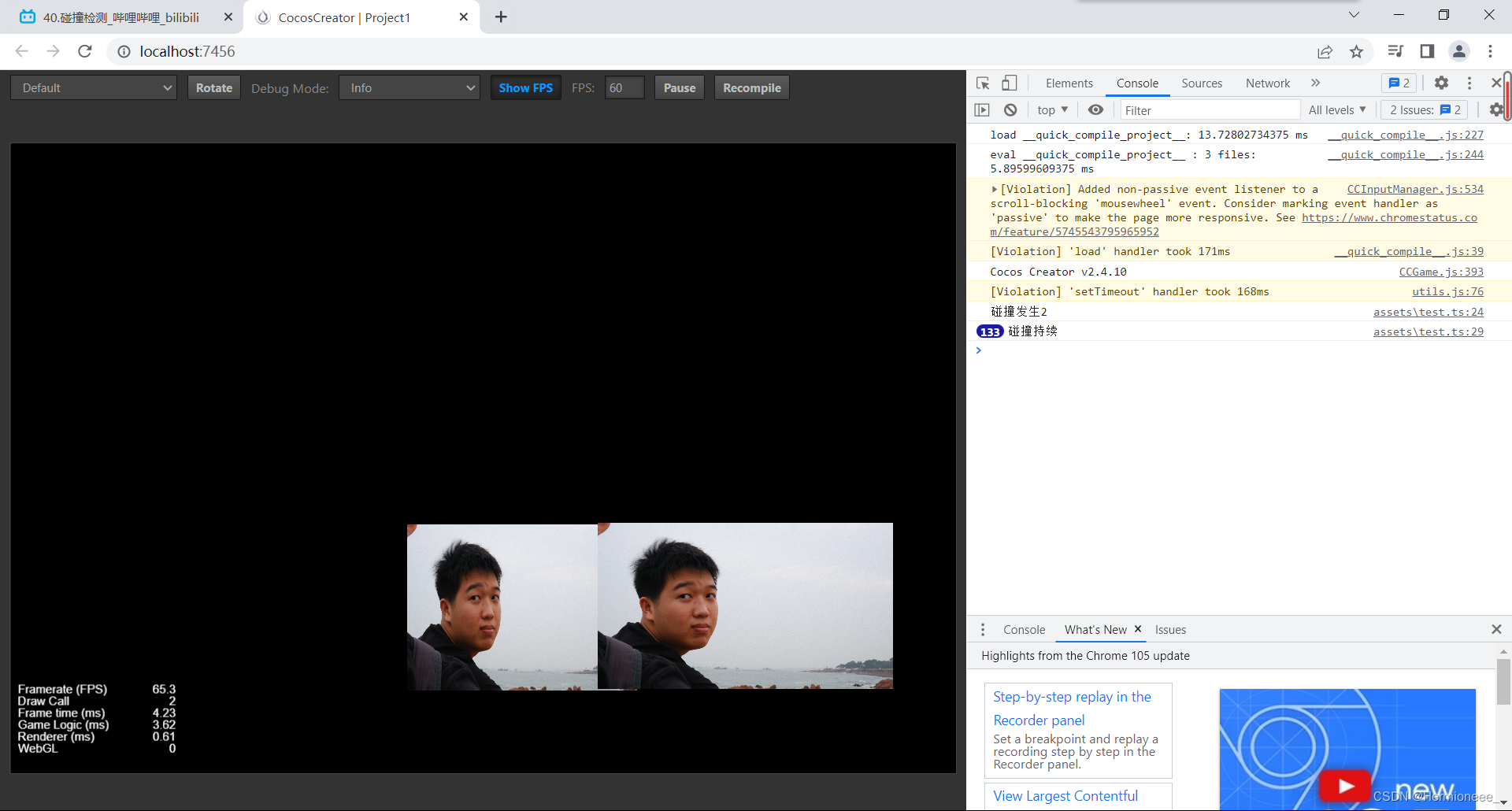Open the Default resolution dropdown

pos(94,88)
